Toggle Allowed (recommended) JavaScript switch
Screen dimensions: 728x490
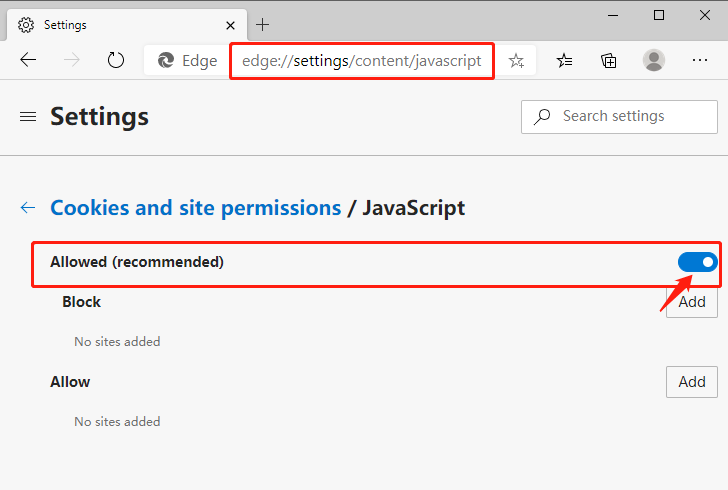[697, 262]
